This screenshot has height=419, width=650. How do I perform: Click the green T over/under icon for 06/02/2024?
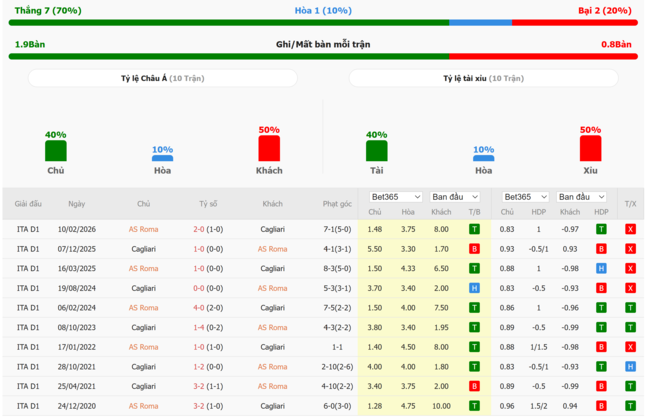[x=631, y=308]
